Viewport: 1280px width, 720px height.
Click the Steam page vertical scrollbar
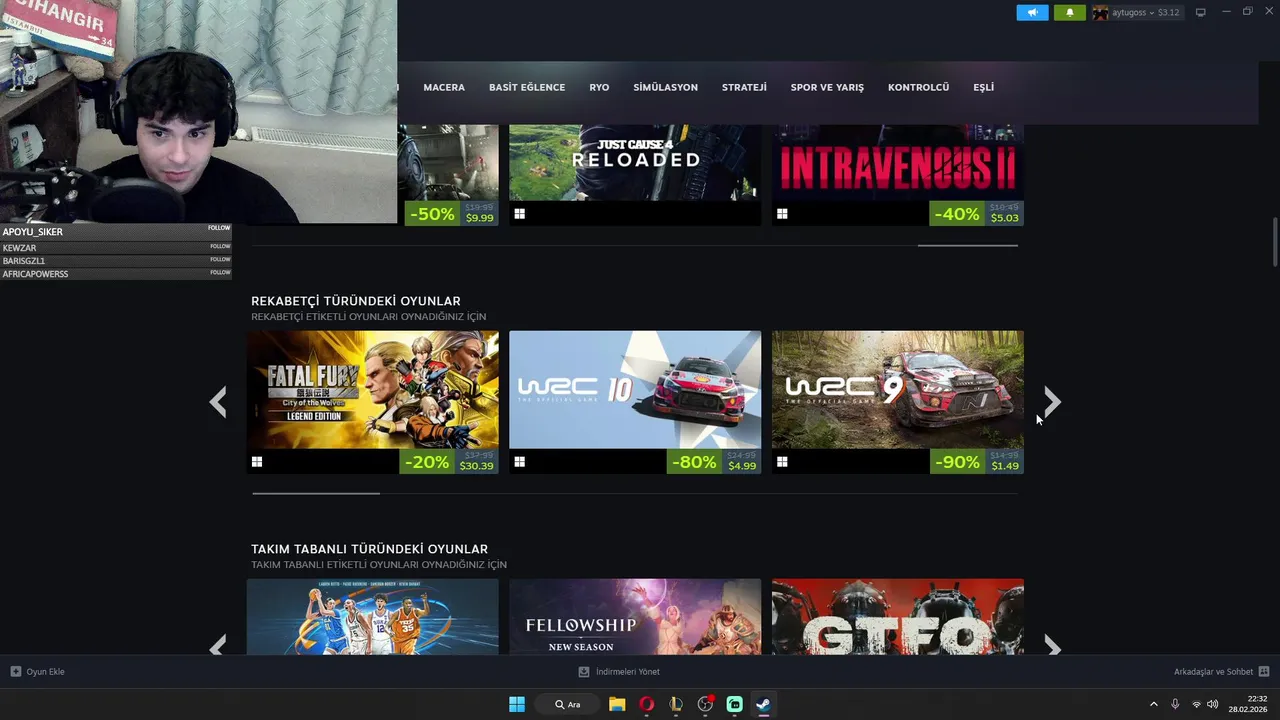pos(1275,241)
